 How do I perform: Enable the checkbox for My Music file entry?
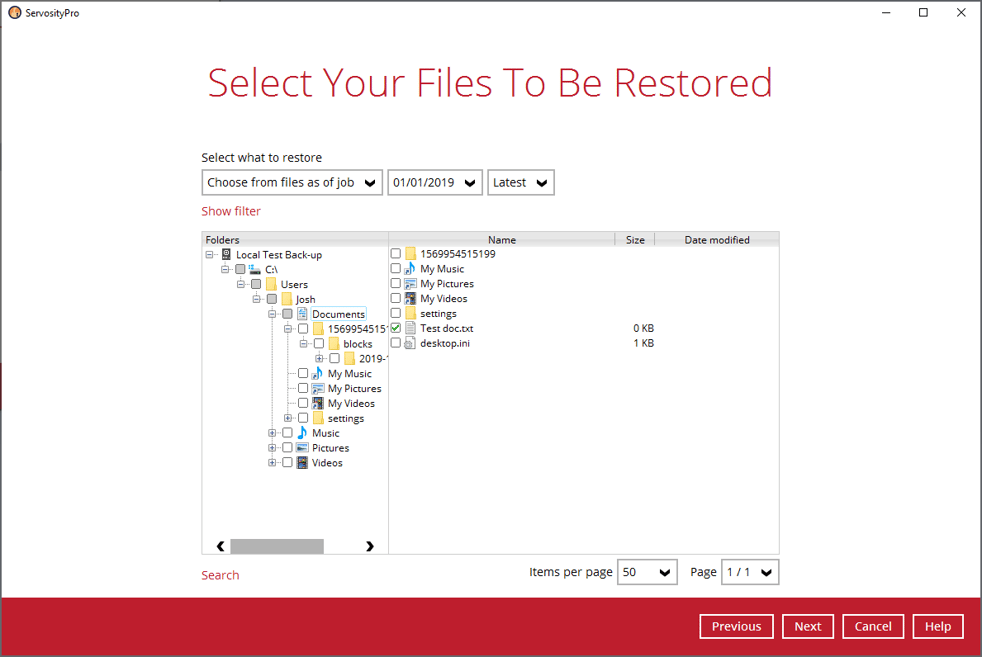395,268
